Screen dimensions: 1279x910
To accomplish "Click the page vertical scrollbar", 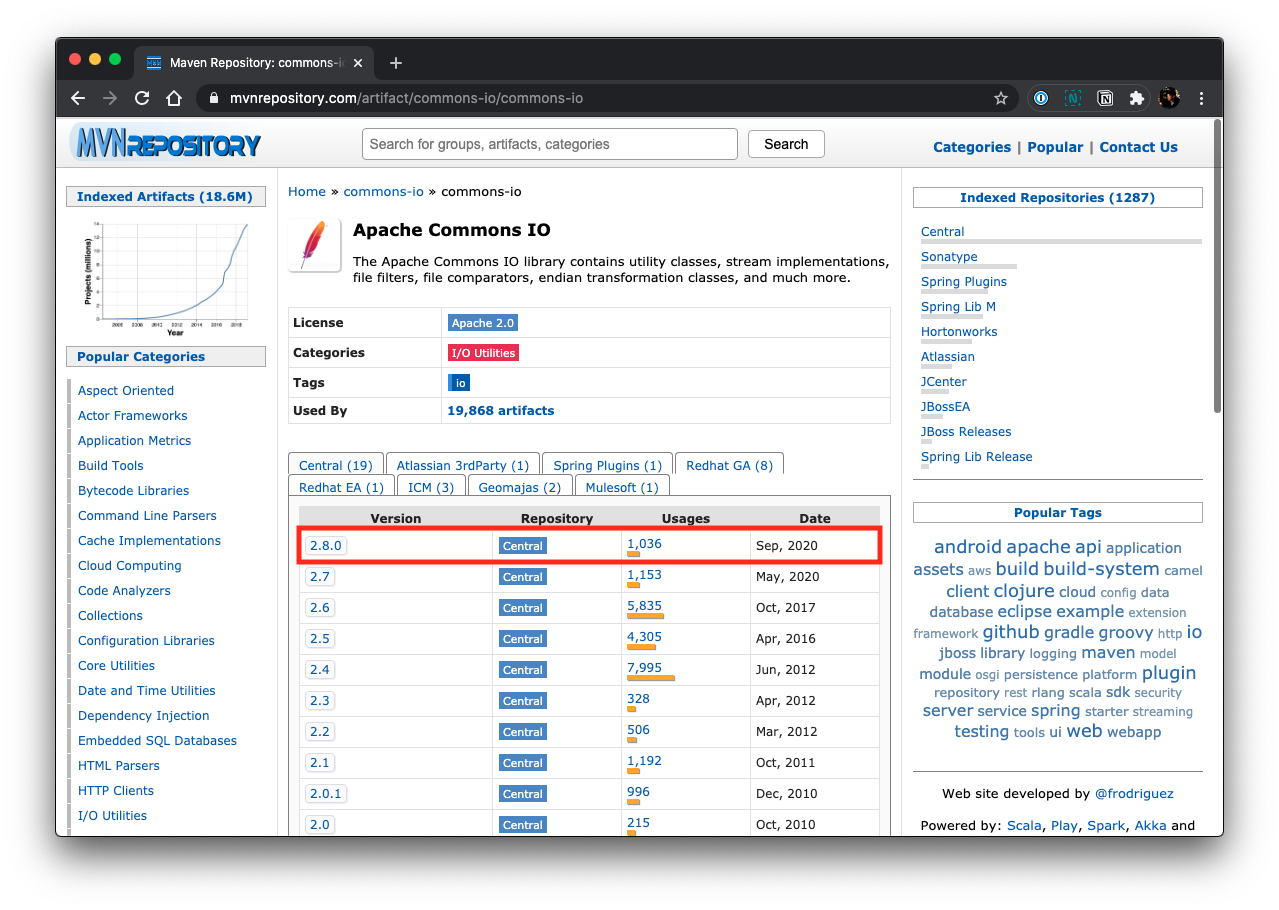I will [x=1216, y=270].
